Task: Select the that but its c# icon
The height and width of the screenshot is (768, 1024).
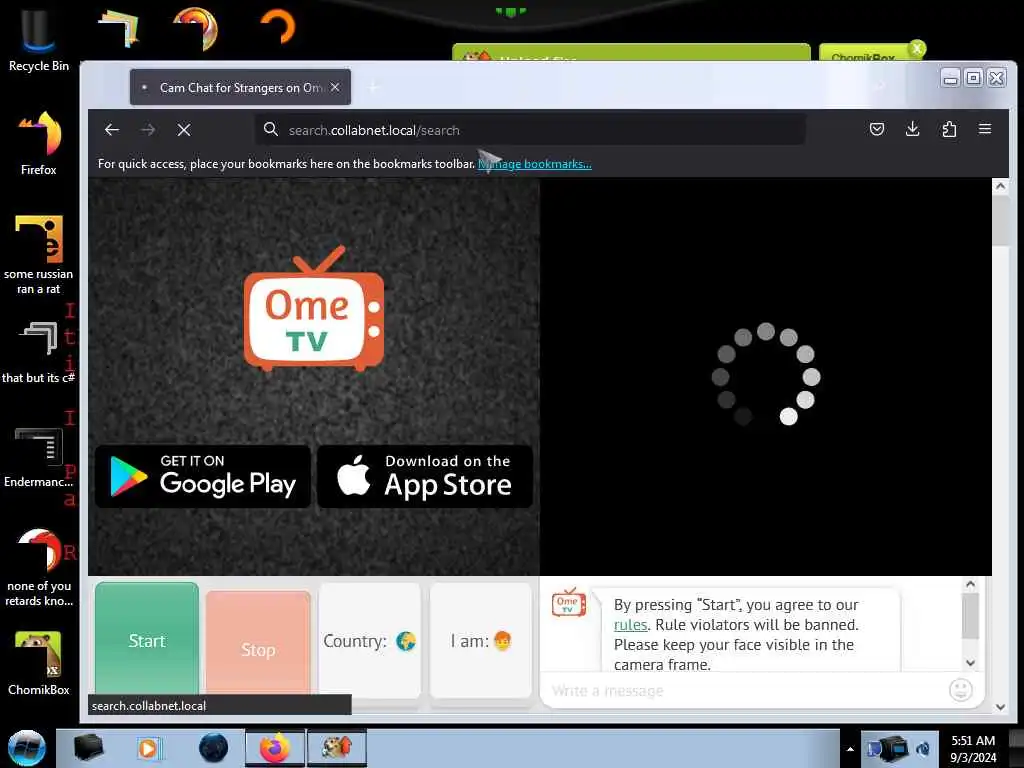Action: pyautogui.click(x=39, y=353)
